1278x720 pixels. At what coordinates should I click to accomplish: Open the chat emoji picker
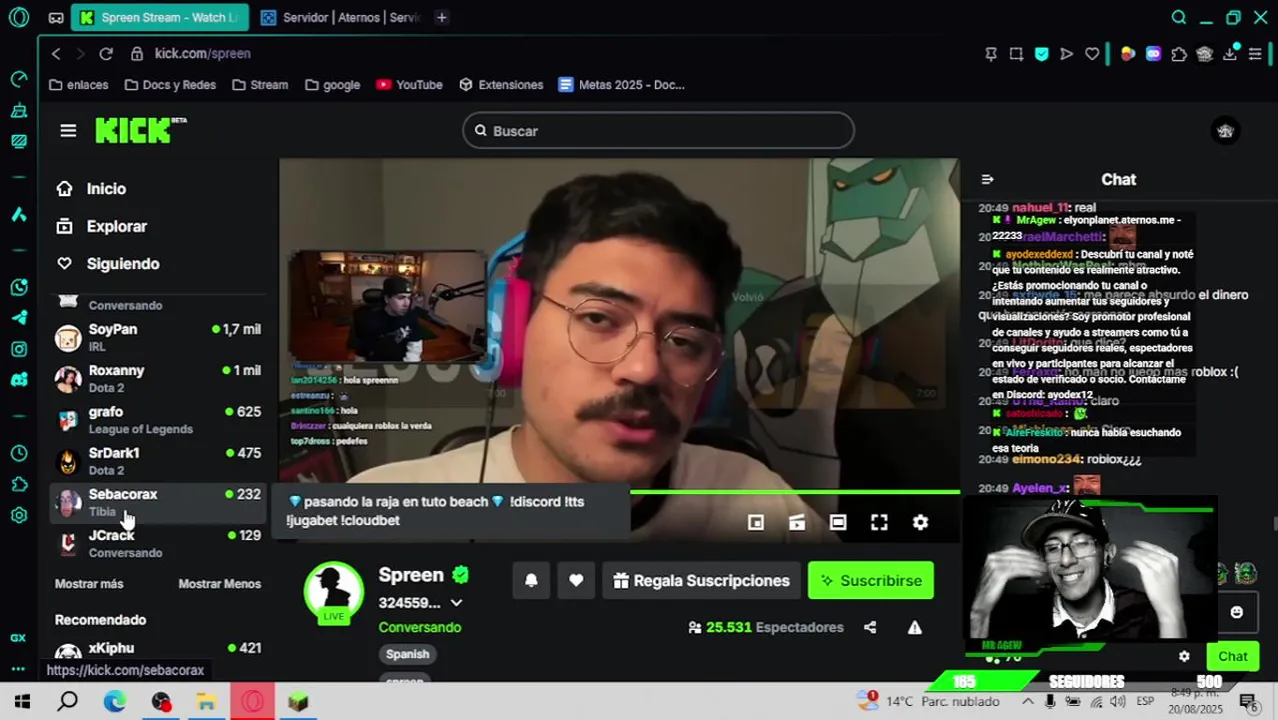click(x=1237, y=612)
